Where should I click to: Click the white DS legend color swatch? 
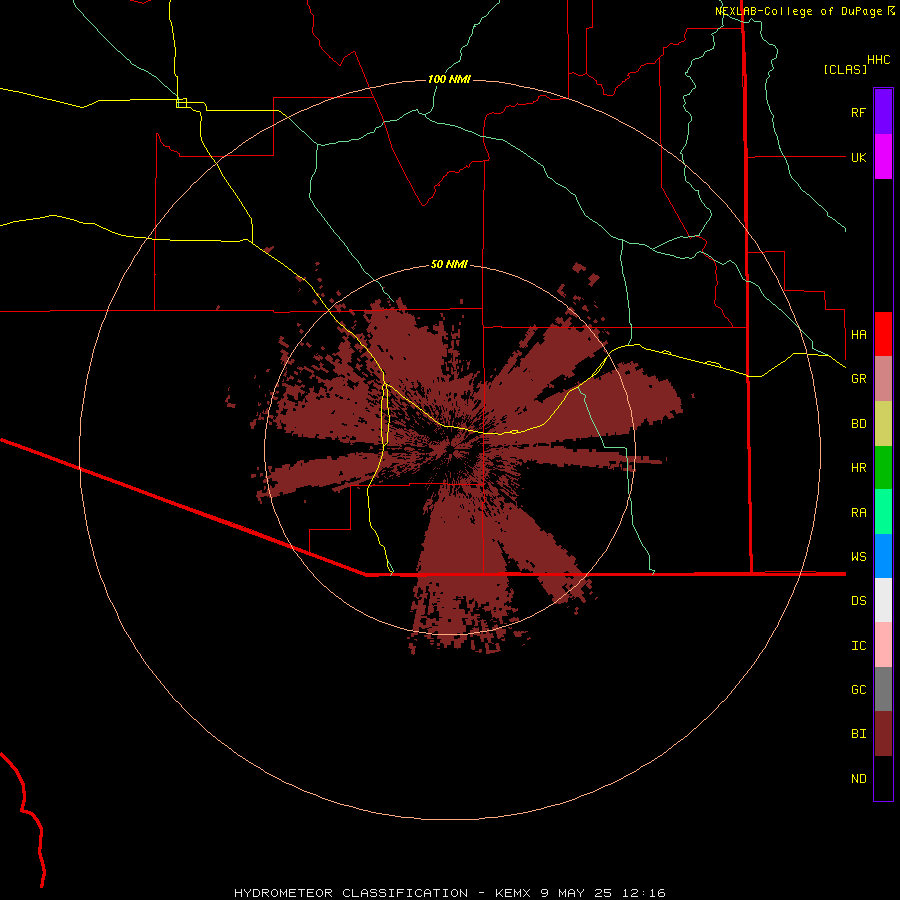point(883,600)
